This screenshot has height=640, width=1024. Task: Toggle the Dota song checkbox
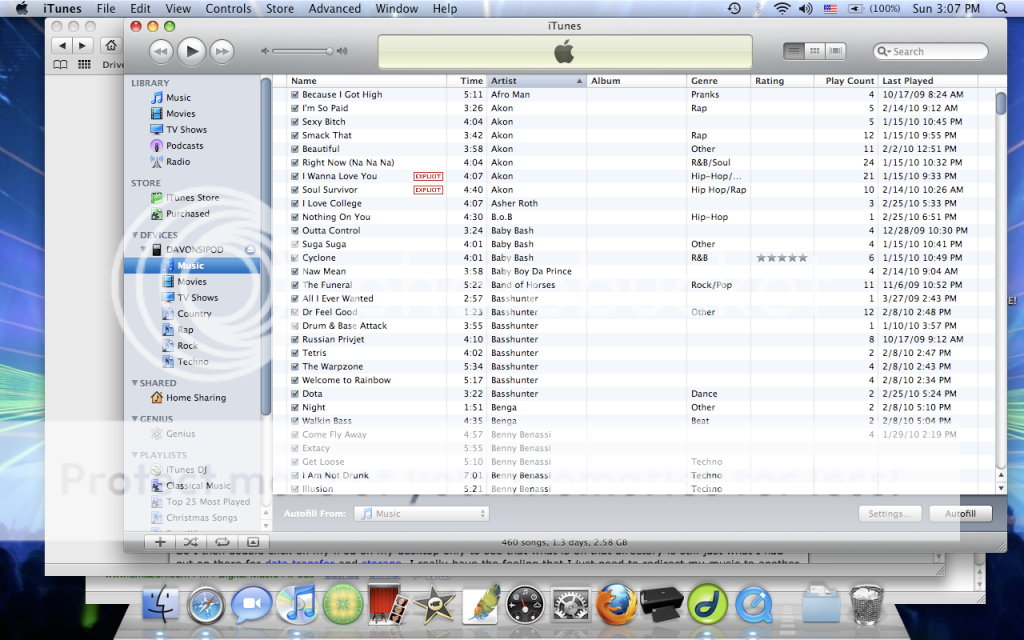click(295, 394)
